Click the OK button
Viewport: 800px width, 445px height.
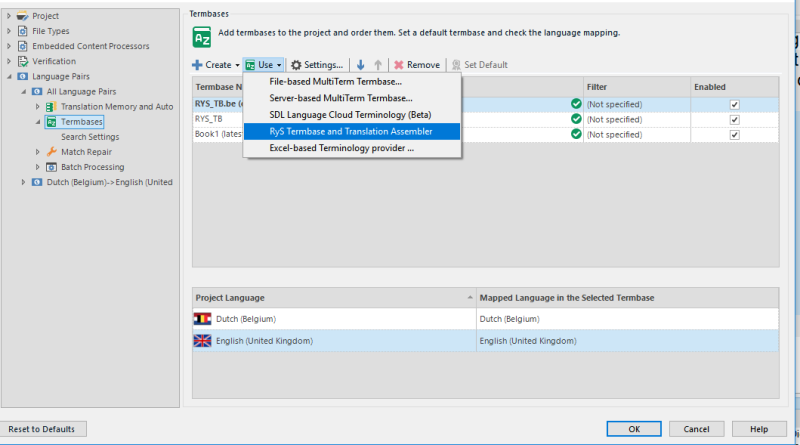point(634,429)
